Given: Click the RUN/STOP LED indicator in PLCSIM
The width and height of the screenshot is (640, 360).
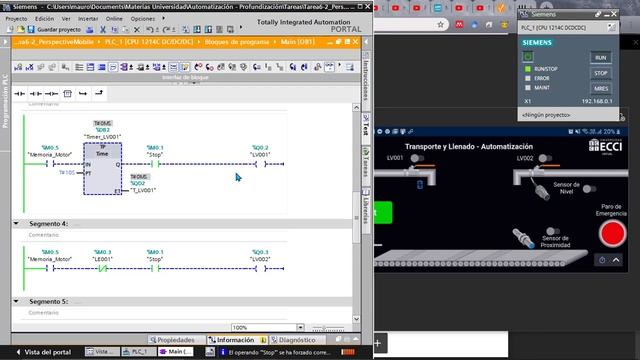Looking at the screenshot, I should 528,69.
